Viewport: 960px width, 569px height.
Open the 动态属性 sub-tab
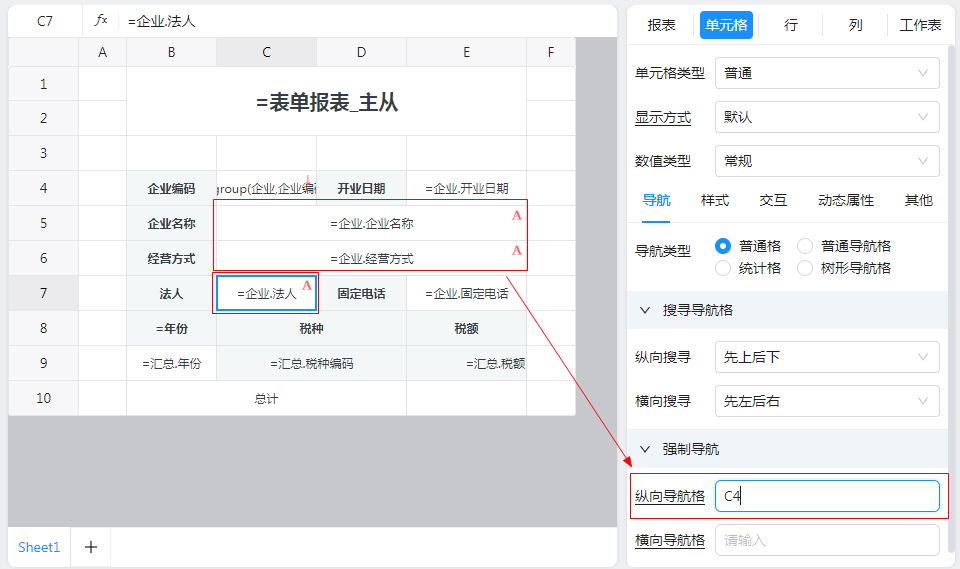point(846,200)
